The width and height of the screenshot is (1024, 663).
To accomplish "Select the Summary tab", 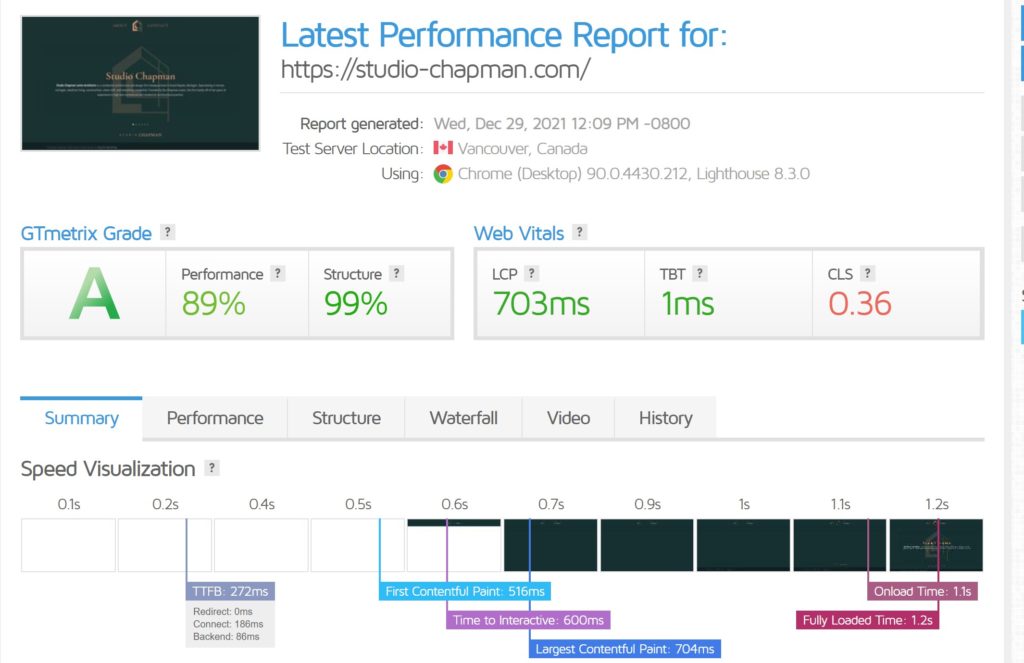I will pyautogui.click(x=82, y=418).
